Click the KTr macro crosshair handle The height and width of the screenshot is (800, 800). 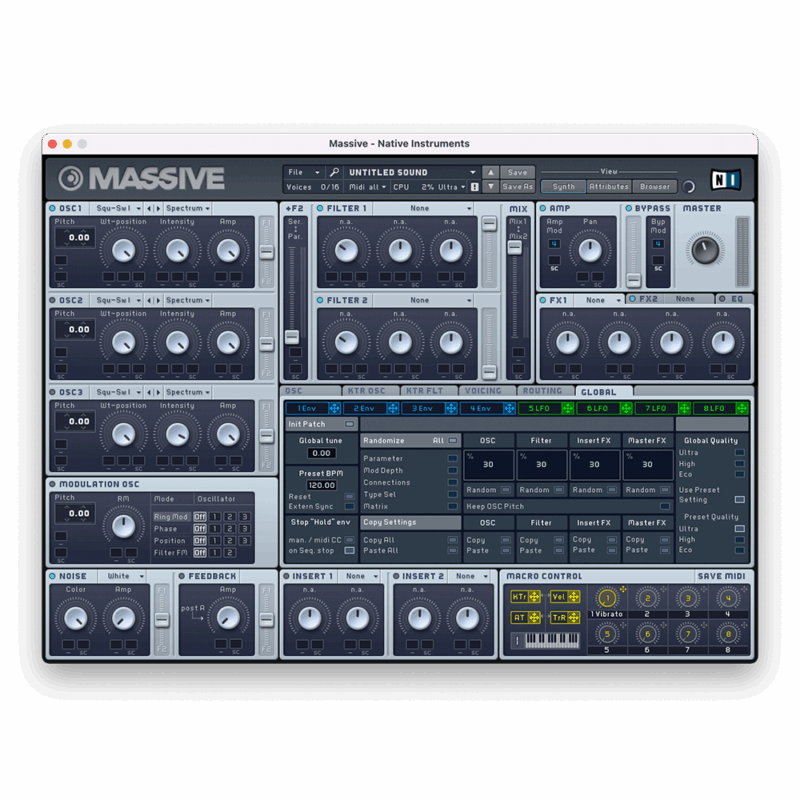pyautogui.click(x=534, y=596)
